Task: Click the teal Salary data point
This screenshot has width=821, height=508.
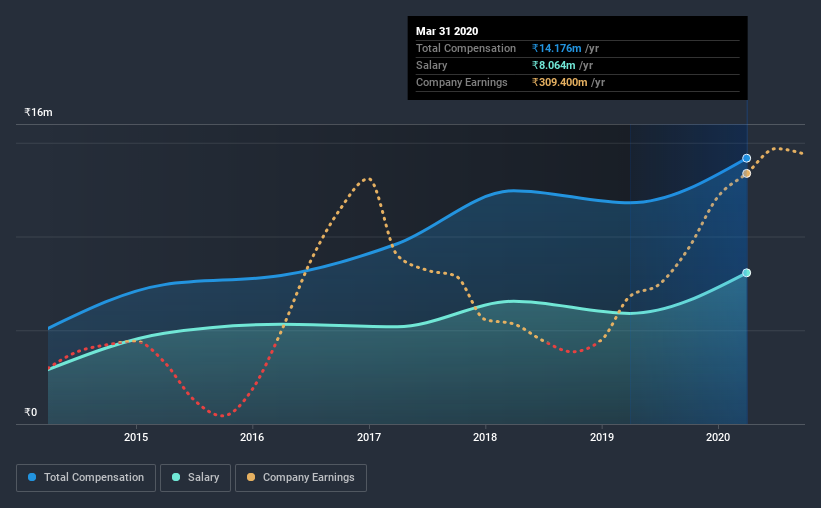Action: pyautogui.click(x=747, y=273)
